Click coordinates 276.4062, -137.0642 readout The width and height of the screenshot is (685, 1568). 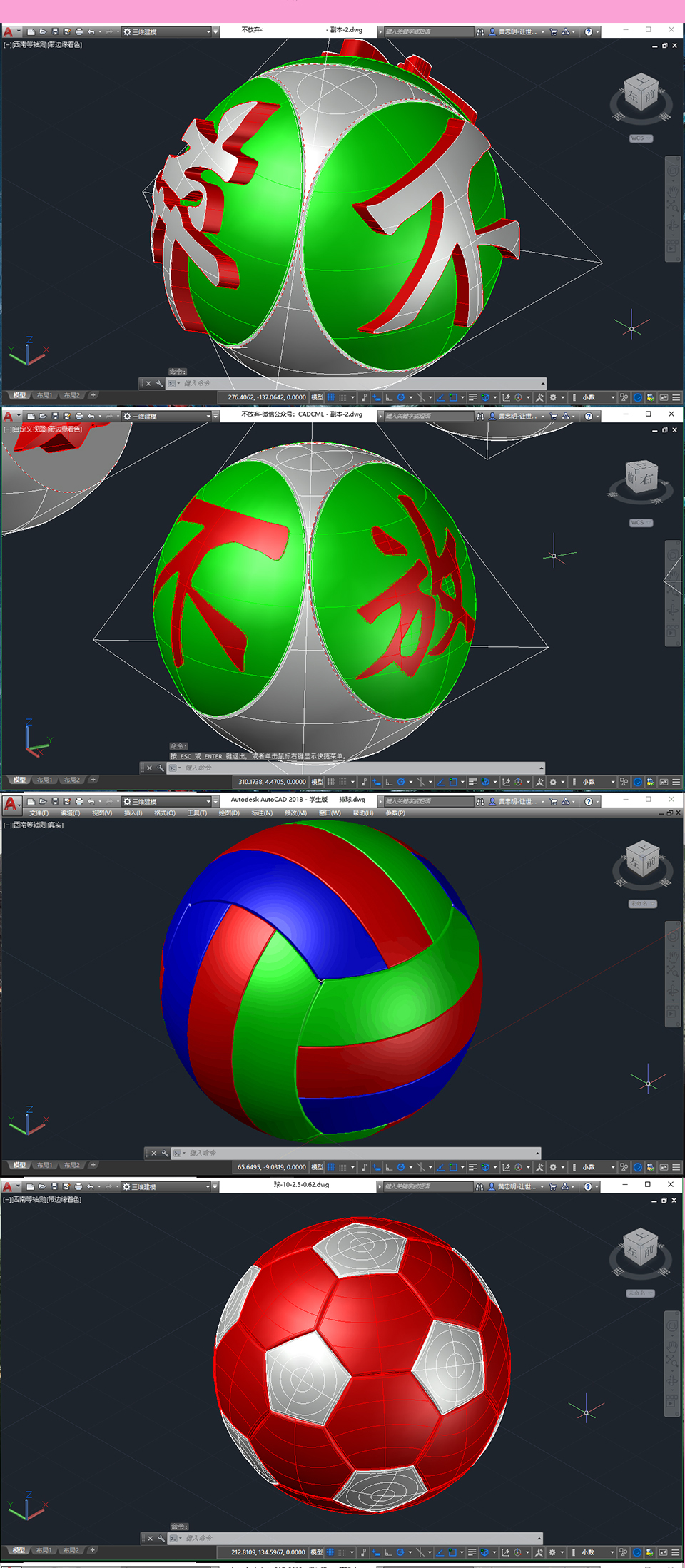point(266,397)
